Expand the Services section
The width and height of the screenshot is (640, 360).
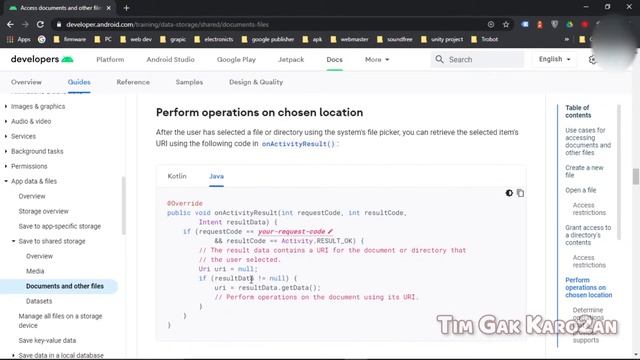23,136
